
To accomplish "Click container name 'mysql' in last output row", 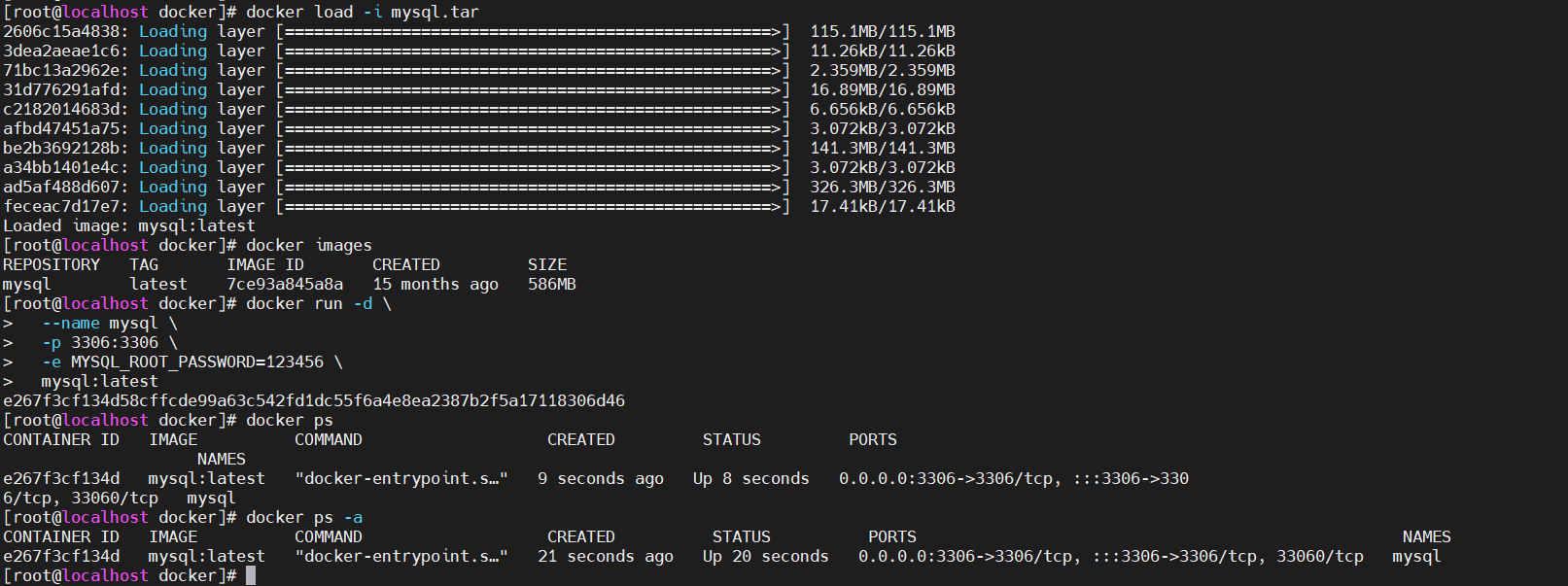I will click(x=1417, y=556).
